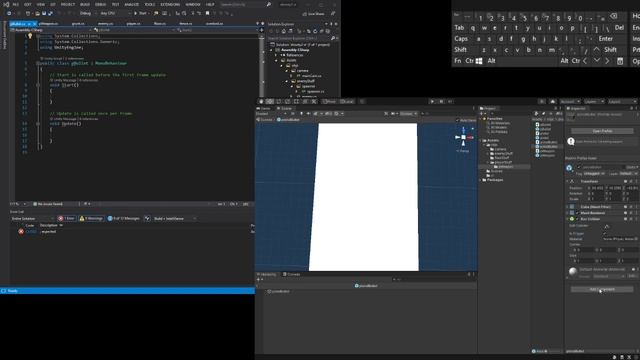Toggle the Is Trigger checkbox

tap(604, 233)
